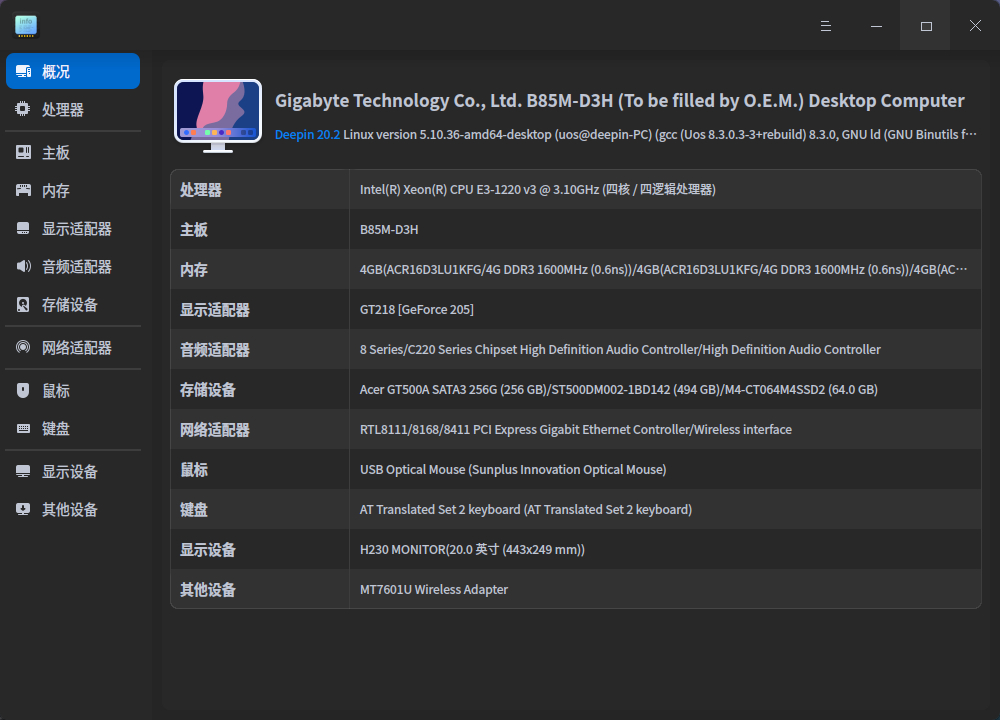The image size is (1000, 720).
Task: Click the 显示适配器 graphics card icon
Action: tap(23, 228)
